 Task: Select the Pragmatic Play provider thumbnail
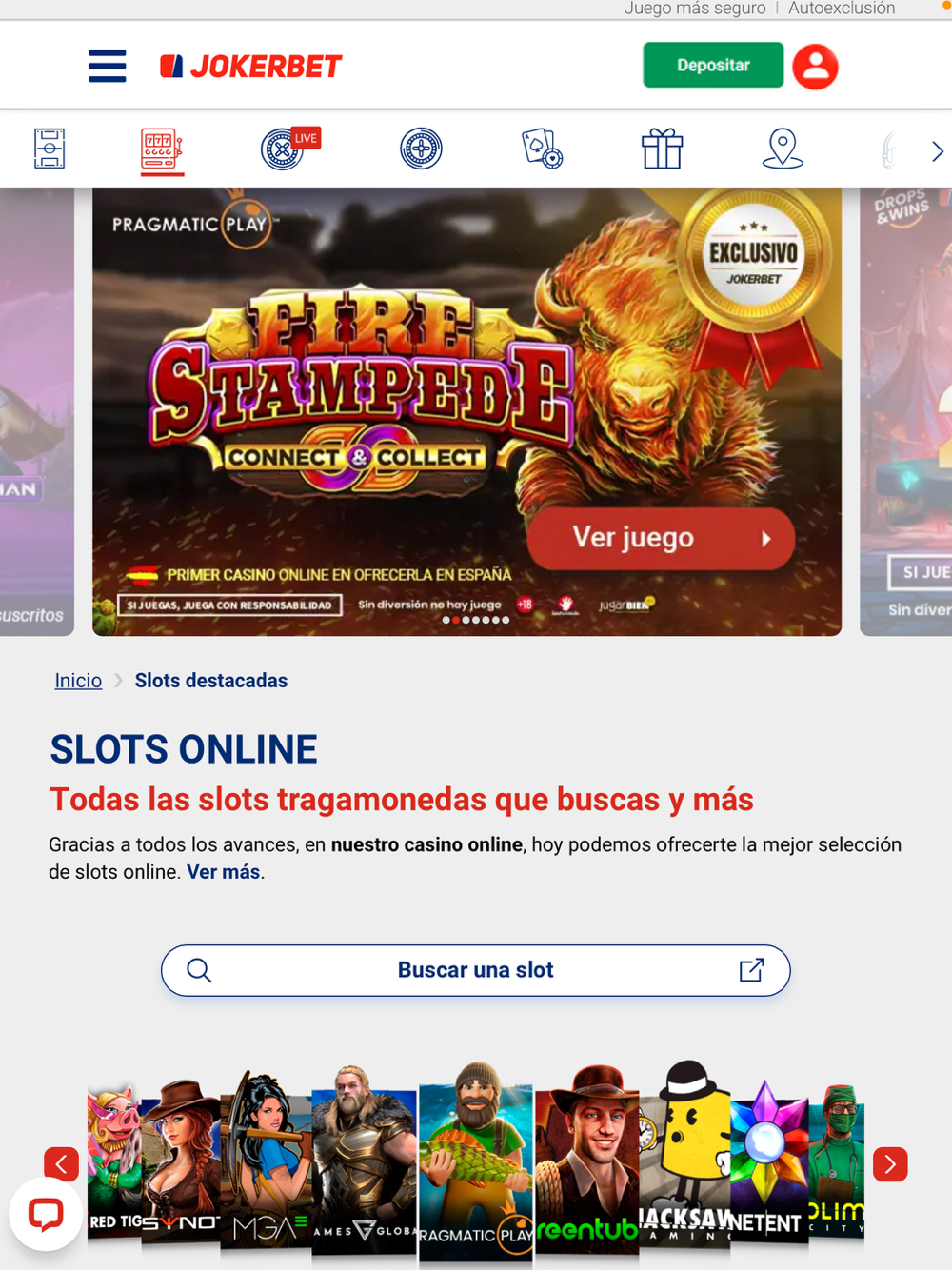475,1161
